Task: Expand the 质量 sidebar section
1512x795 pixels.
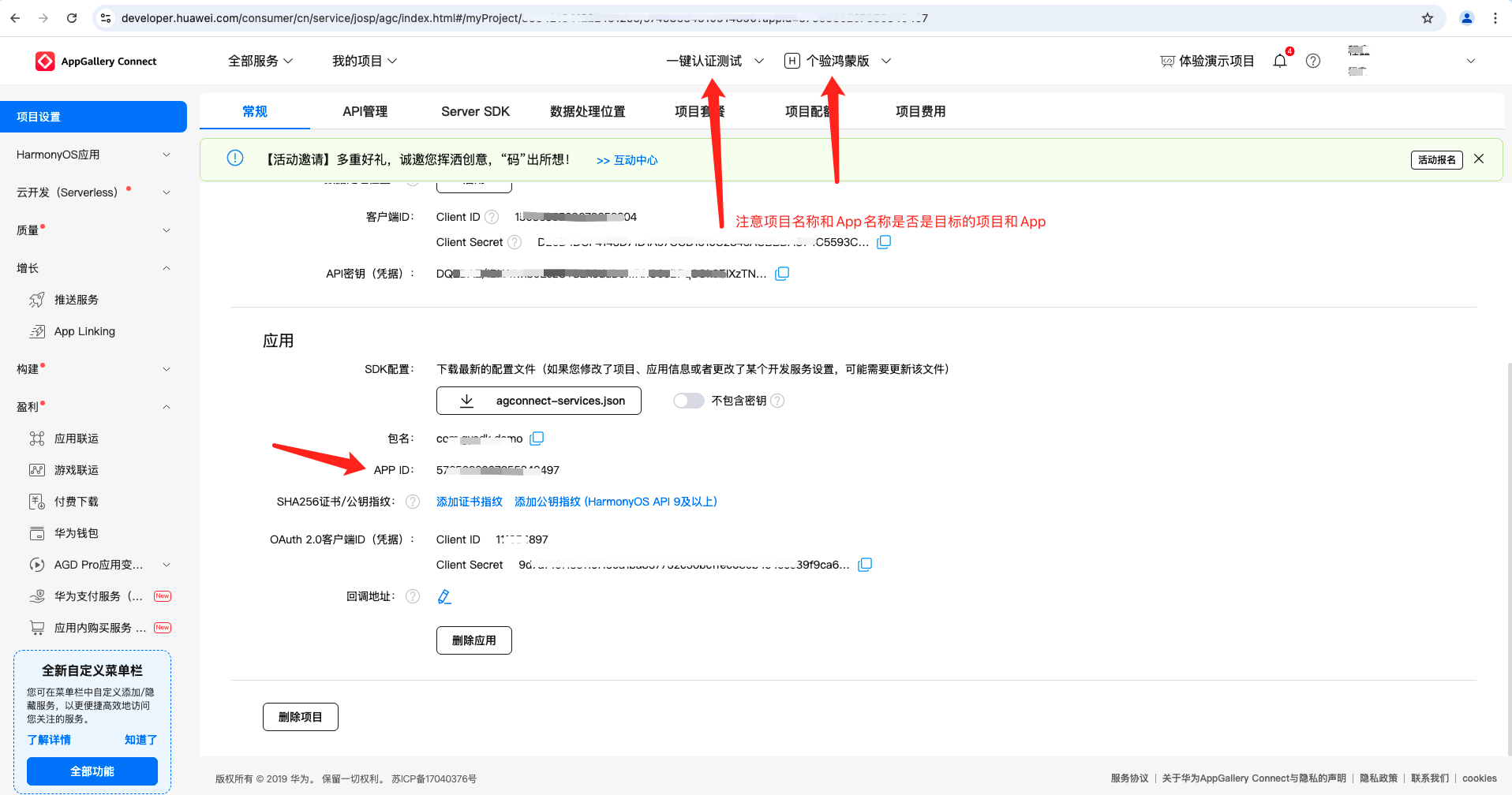Action: point(93,230)
